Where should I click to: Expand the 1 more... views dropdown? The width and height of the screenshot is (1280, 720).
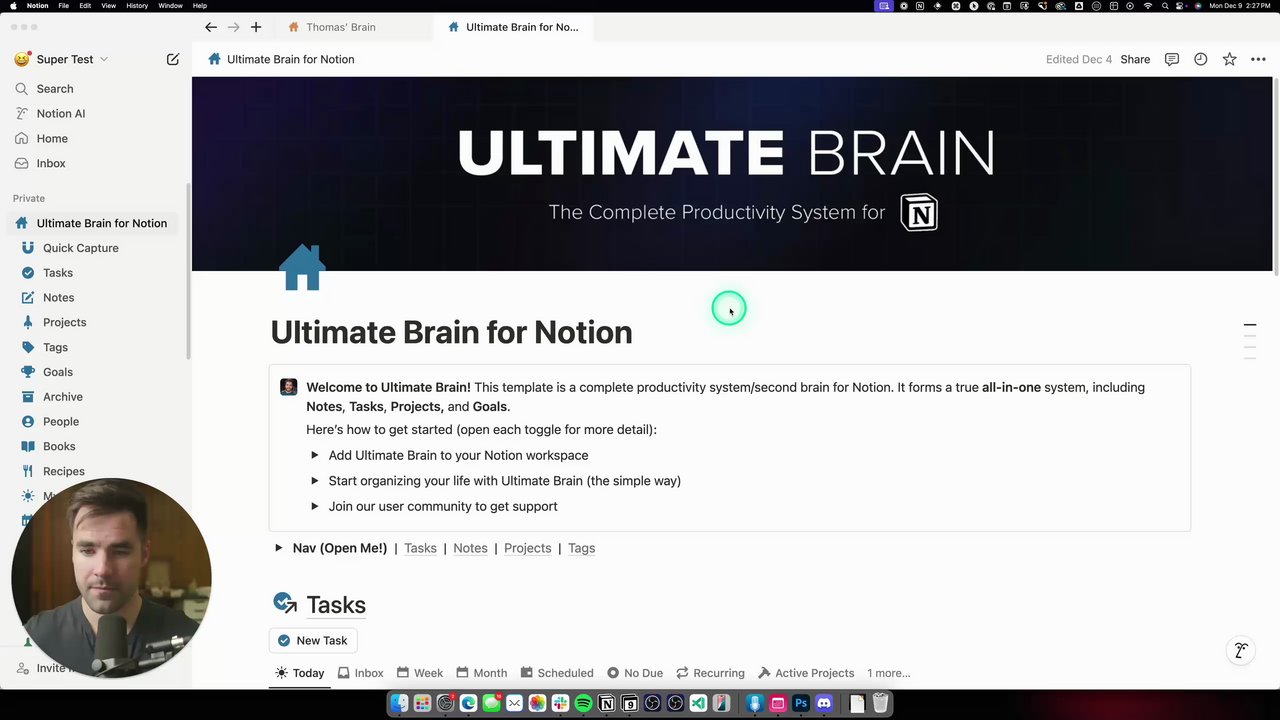click(888, 673)
